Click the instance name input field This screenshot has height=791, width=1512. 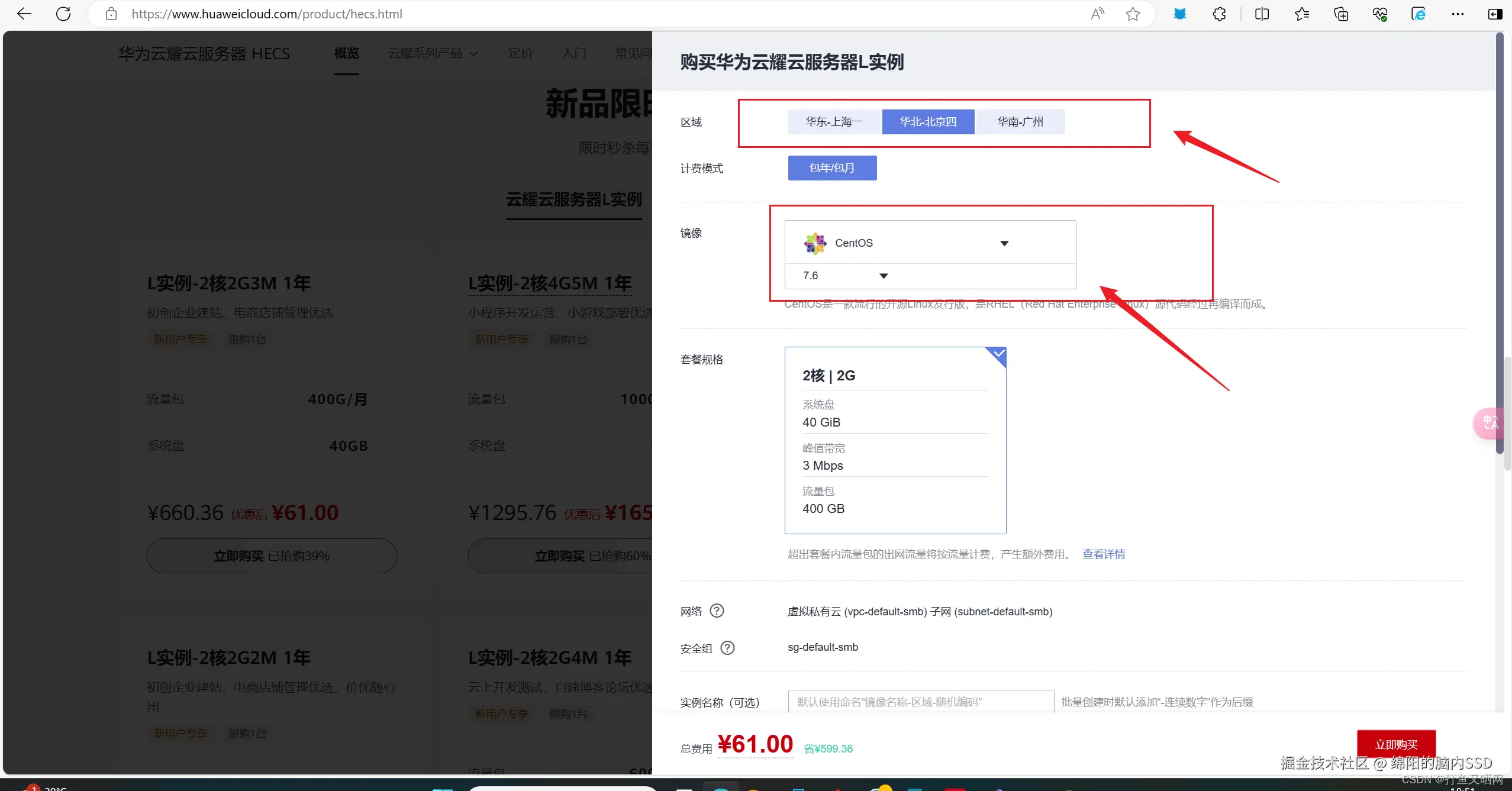tap(920, 702)
